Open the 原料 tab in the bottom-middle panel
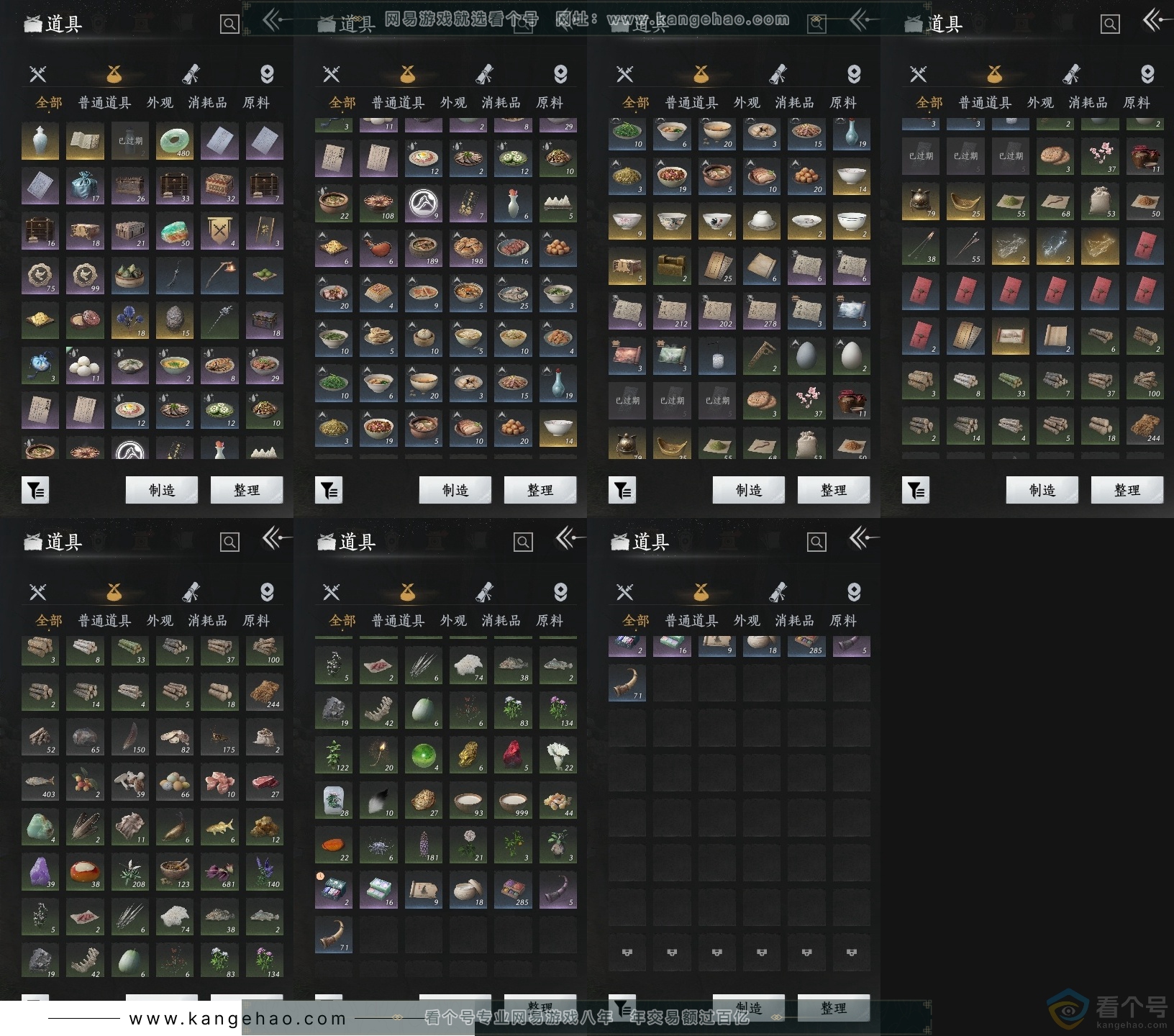 point(550,620)
